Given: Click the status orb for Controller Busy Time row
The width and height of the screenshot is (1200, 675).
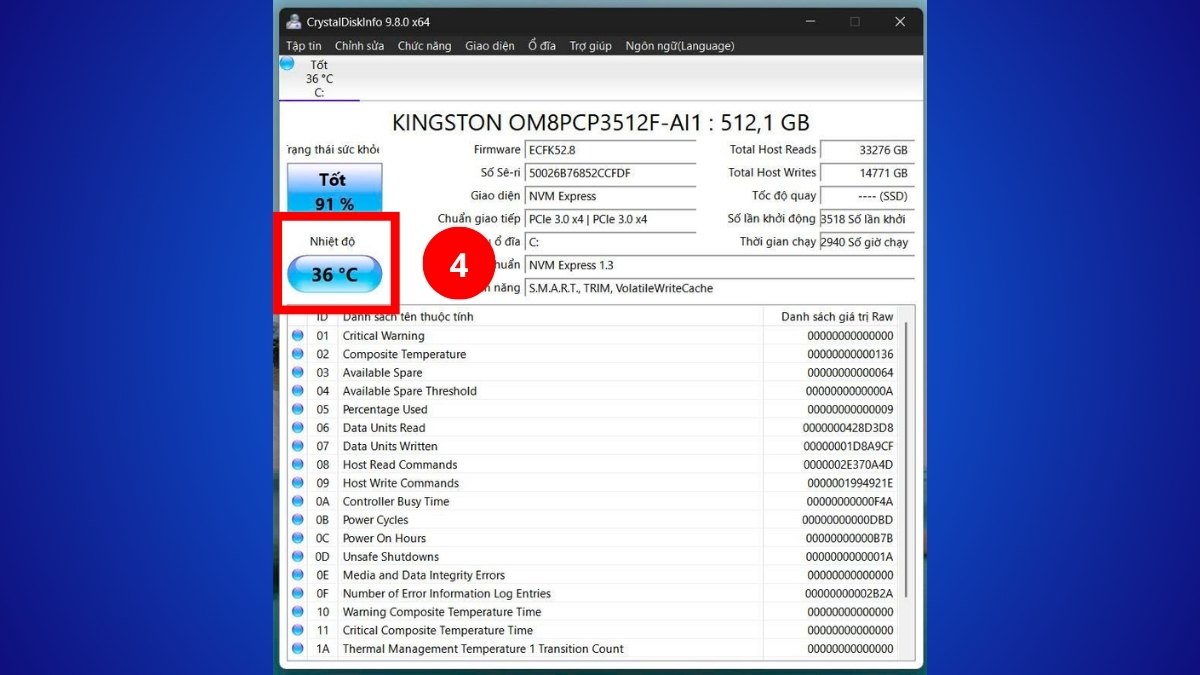Looking at the screenshot, I should [x=297, y=501].
